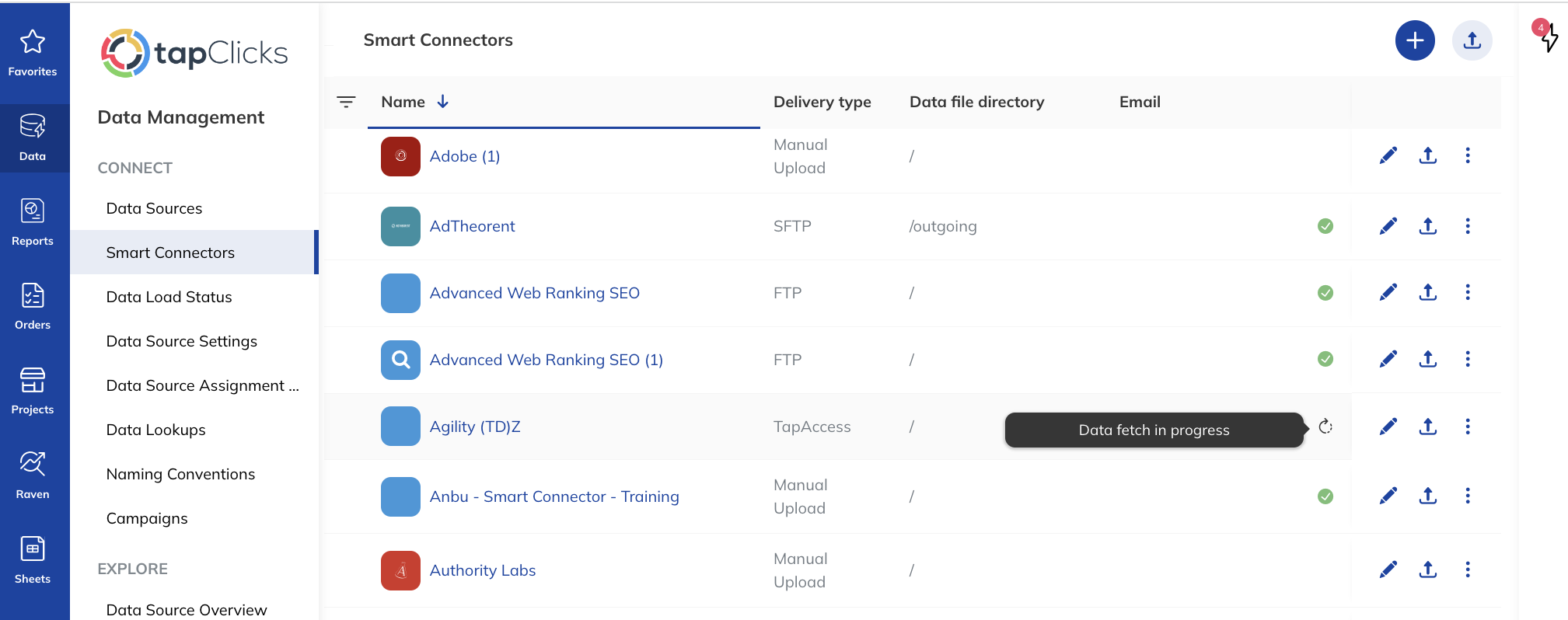The height and width of the screenshot is (620, 1568).
Task: Open the Projects section
Action: [33, 392]
